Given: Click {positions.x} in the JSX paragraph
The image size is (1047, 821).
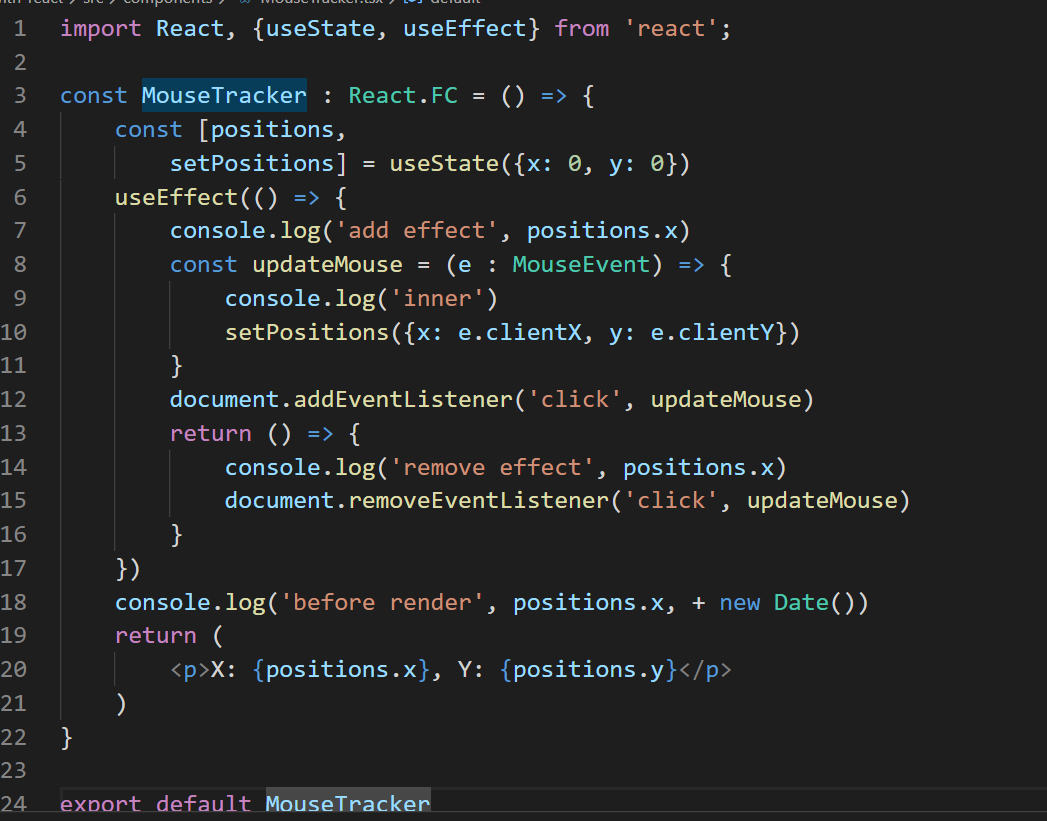Looking at the screenshot, I should (x=341, y=669).
